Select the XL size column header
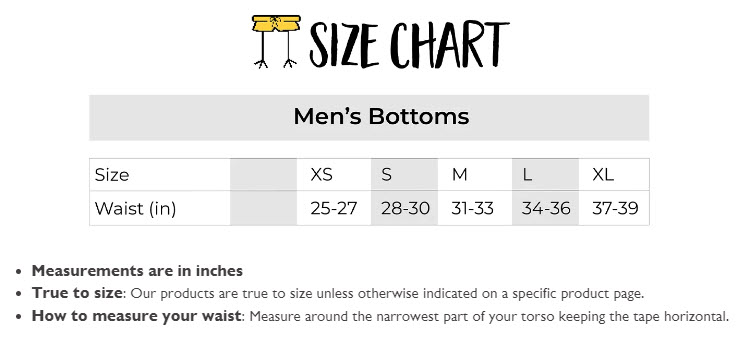This screenshot has height=363, width=742. click(614, 175)
